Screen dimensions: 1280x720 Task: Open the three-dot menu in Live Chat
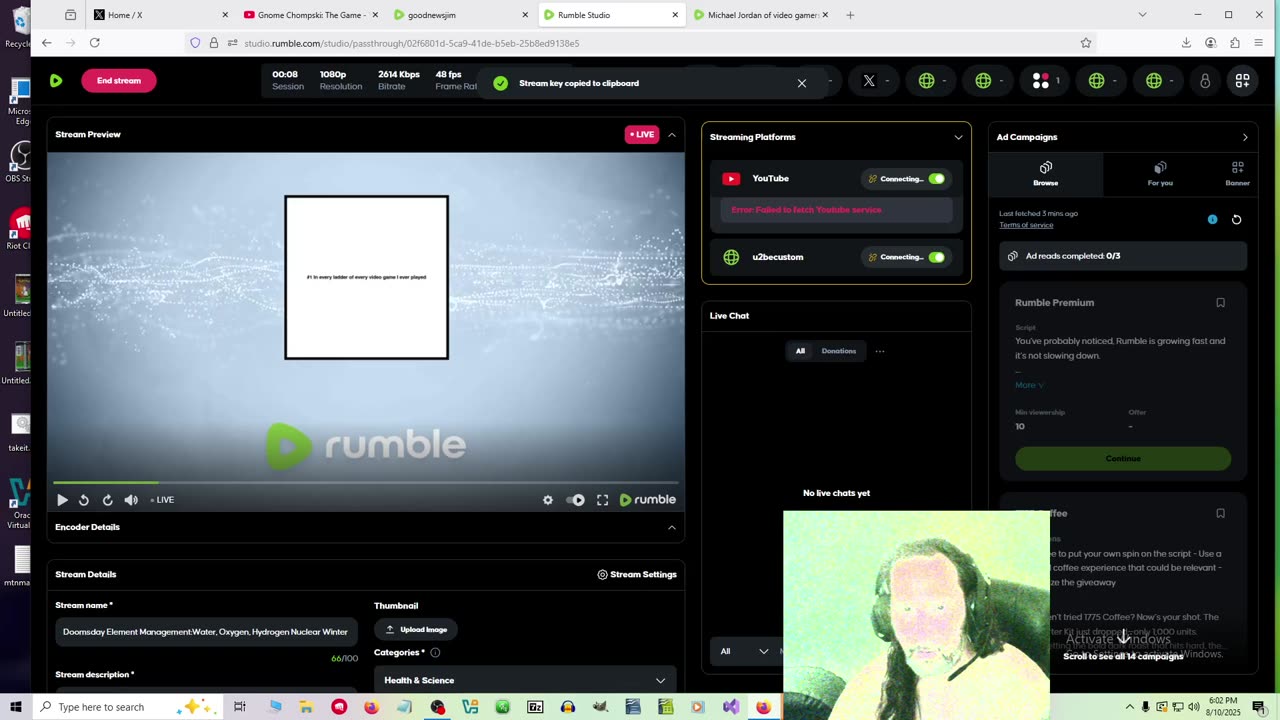880,351
